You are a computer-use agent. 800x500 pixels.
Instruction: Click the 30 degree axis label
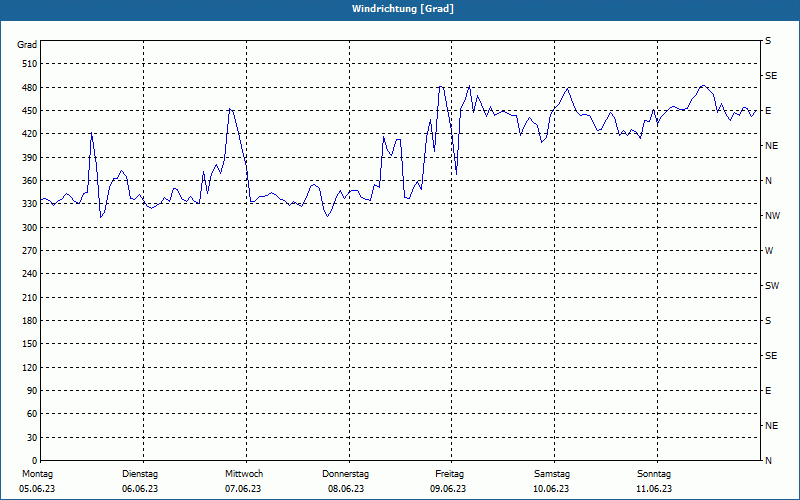click(32, 437)
